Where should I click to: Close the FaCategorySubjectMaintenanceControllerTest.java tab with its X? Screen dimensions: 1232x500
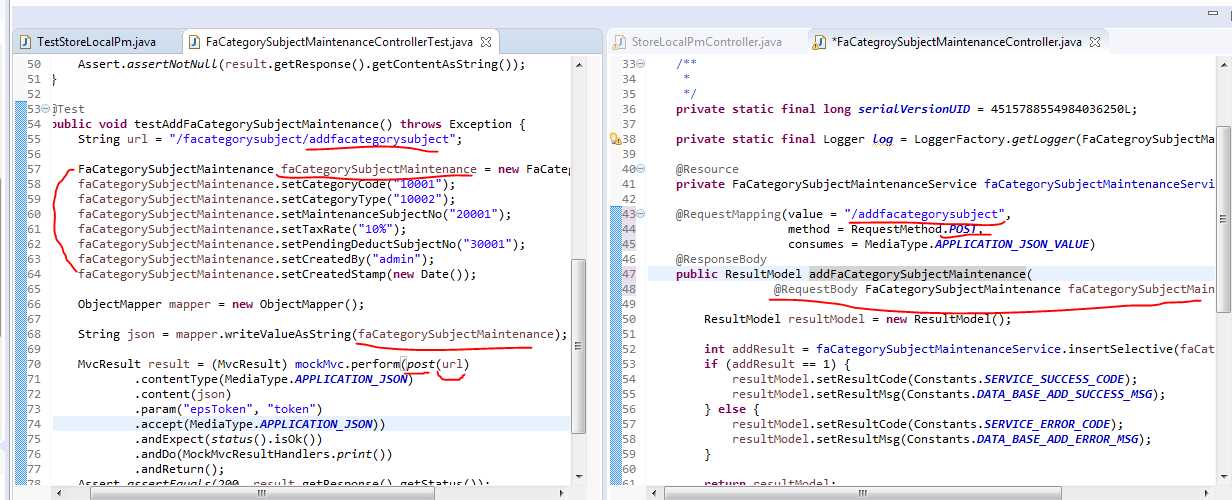click(486, 42)
